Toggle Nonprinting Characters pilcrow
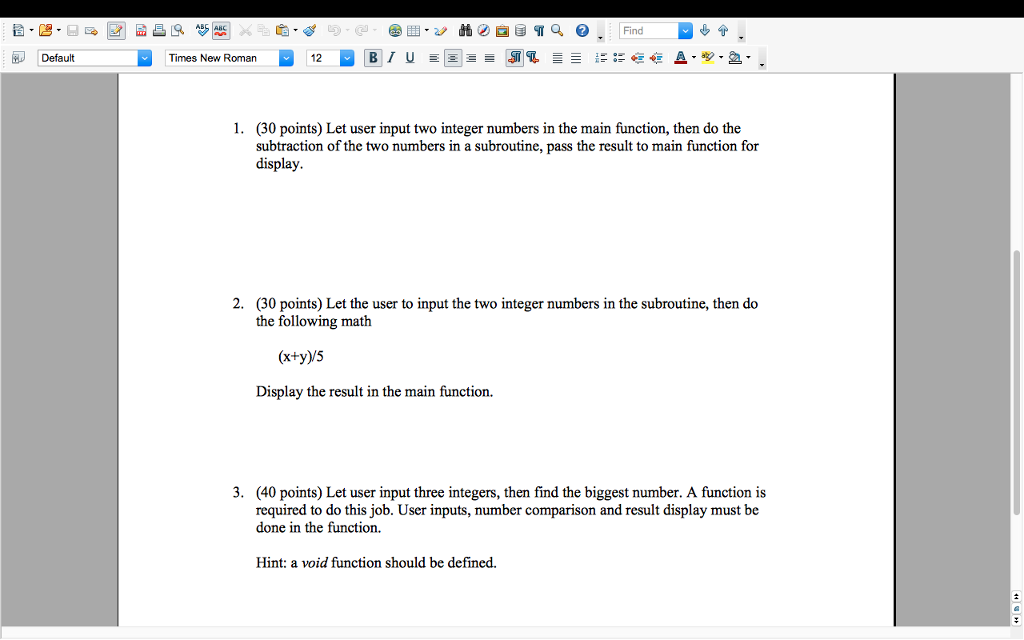 539,31
